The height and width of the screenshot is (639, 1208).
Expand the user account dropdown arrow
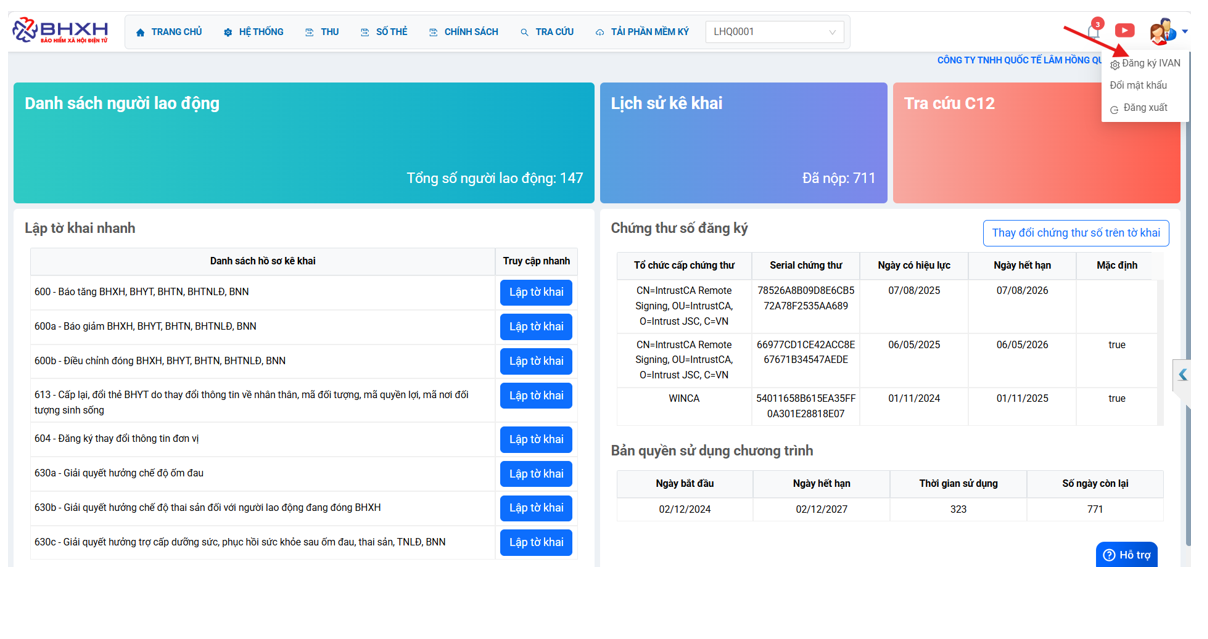point(1185,32)
